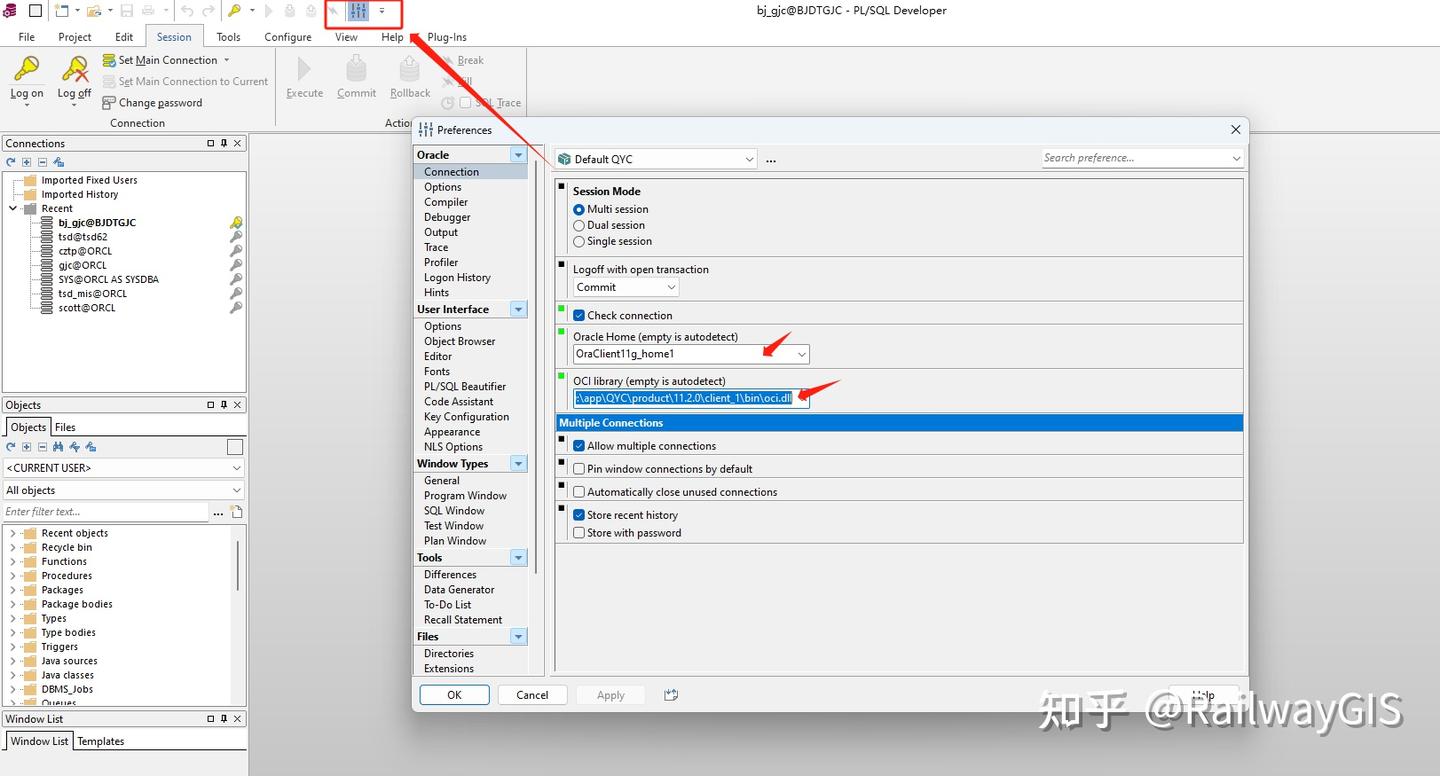1440x776 pixels.
Task: Click the OCI library path field
Action: 691,398
